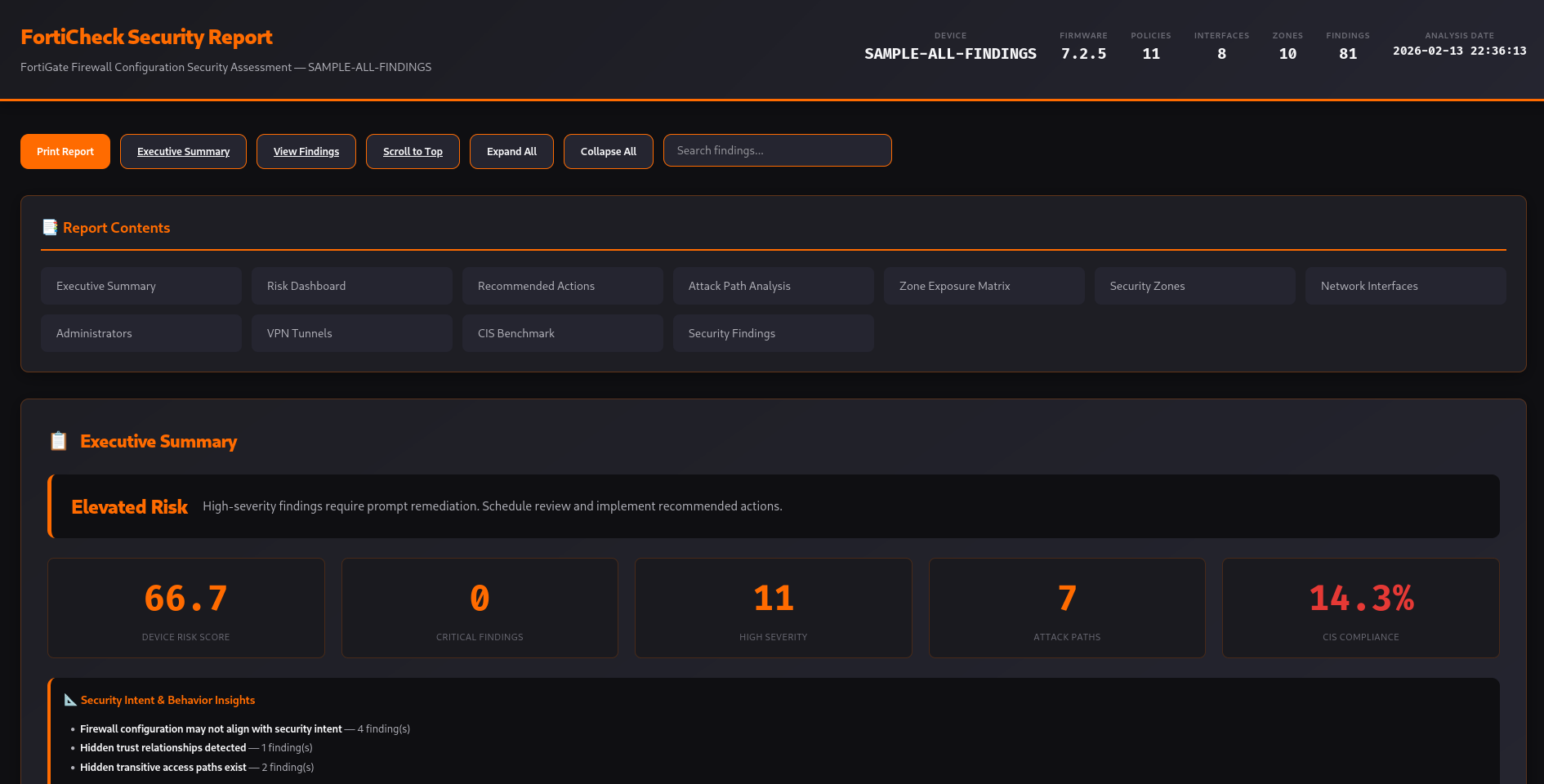Open Network Interfaces contents entry
This screenshot has height=784, width=1544.
point(1406,286)
